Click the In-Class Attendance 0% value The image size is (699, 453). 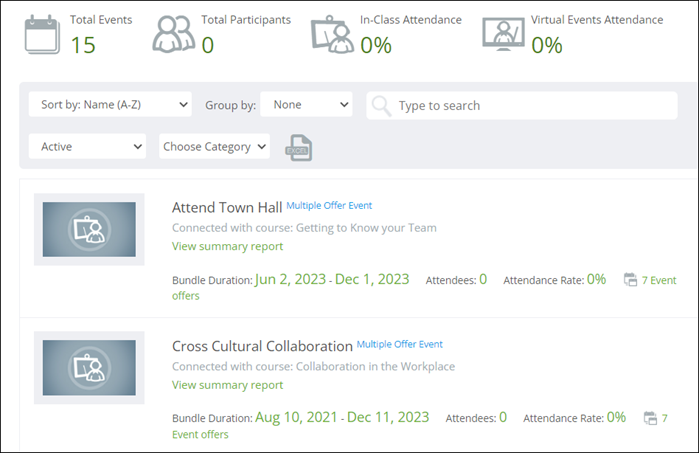point(376,45)
